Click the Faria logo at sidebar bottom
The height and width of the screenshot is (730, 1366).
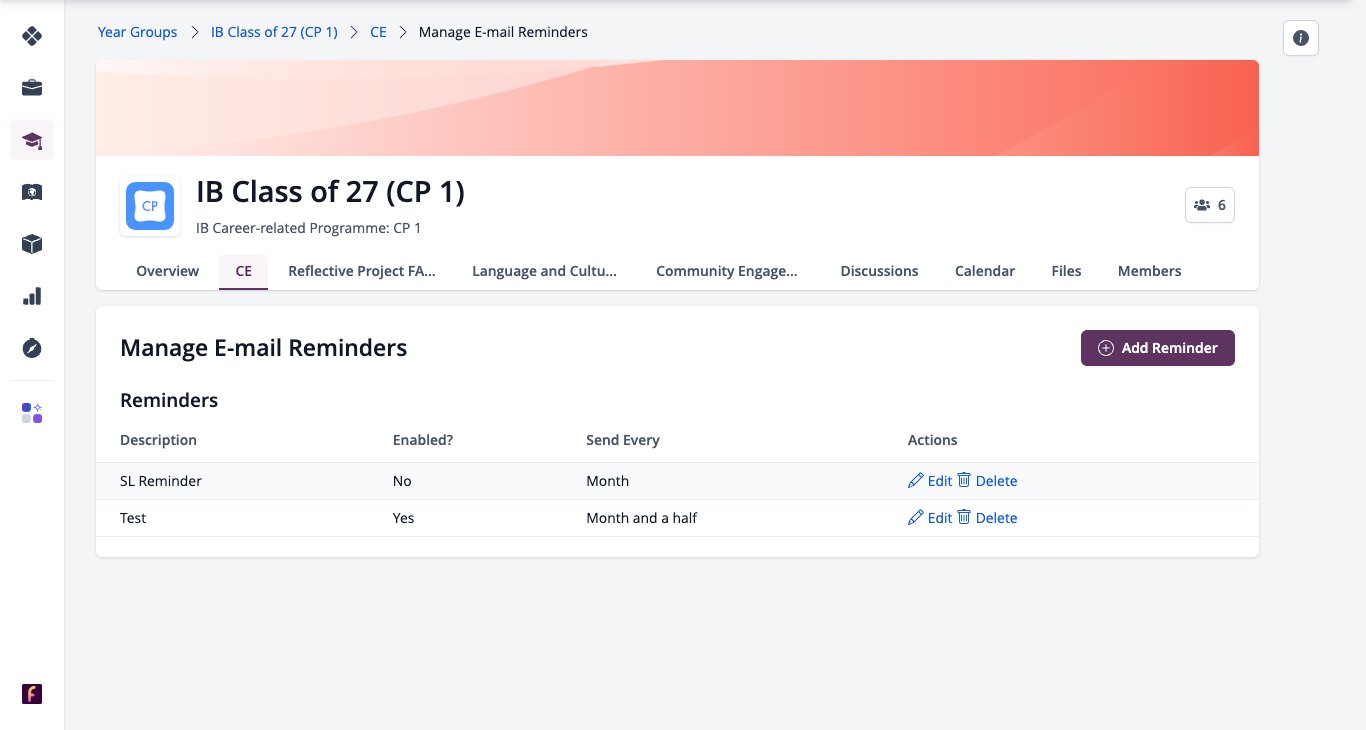(32, 694)
